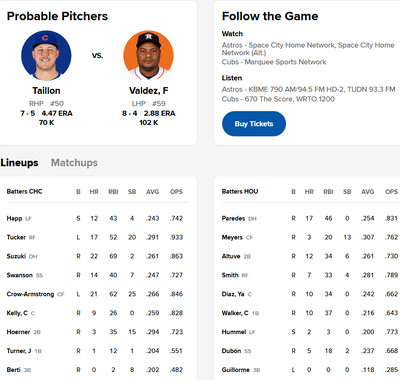Open Hoerner's player profile
The height and width of the screenshot is (380, 400).
18,332
